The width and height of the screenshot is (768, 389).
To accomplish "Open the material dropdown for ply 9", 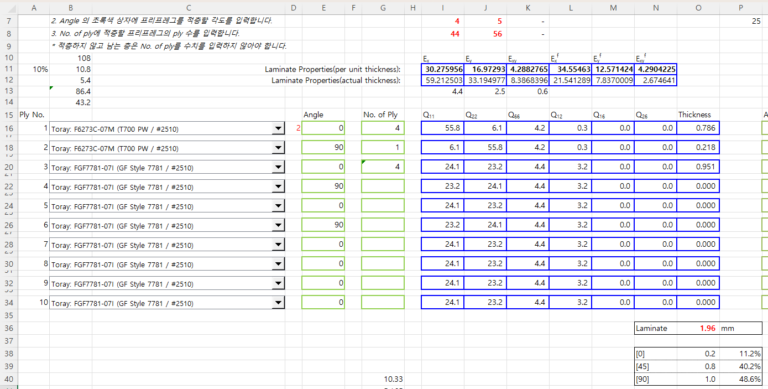I will [x=278, y=284].
